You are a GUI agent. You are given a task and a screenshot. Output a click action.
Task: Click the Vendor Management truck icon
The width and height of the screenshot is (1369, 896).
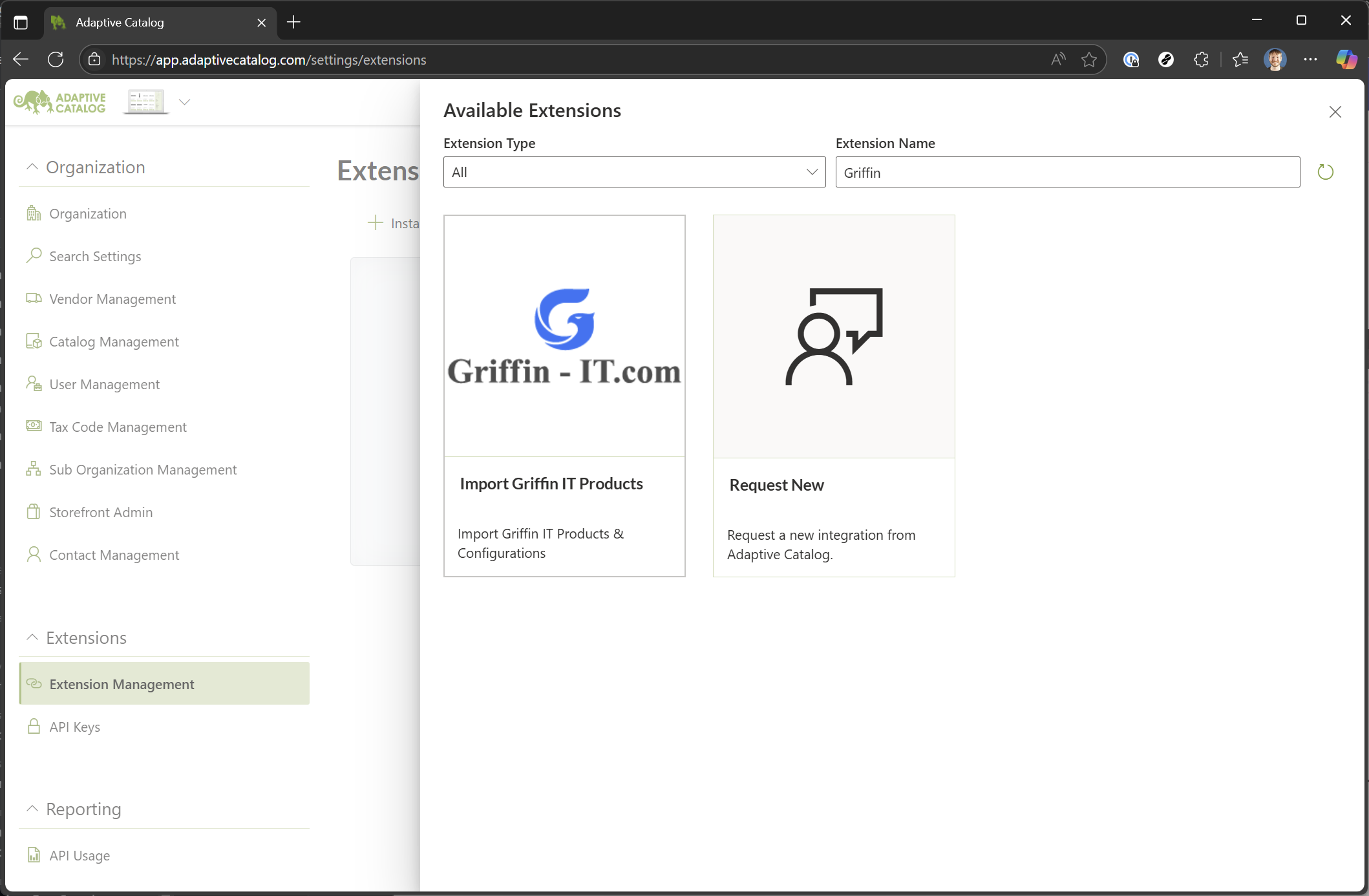(34, 299)
